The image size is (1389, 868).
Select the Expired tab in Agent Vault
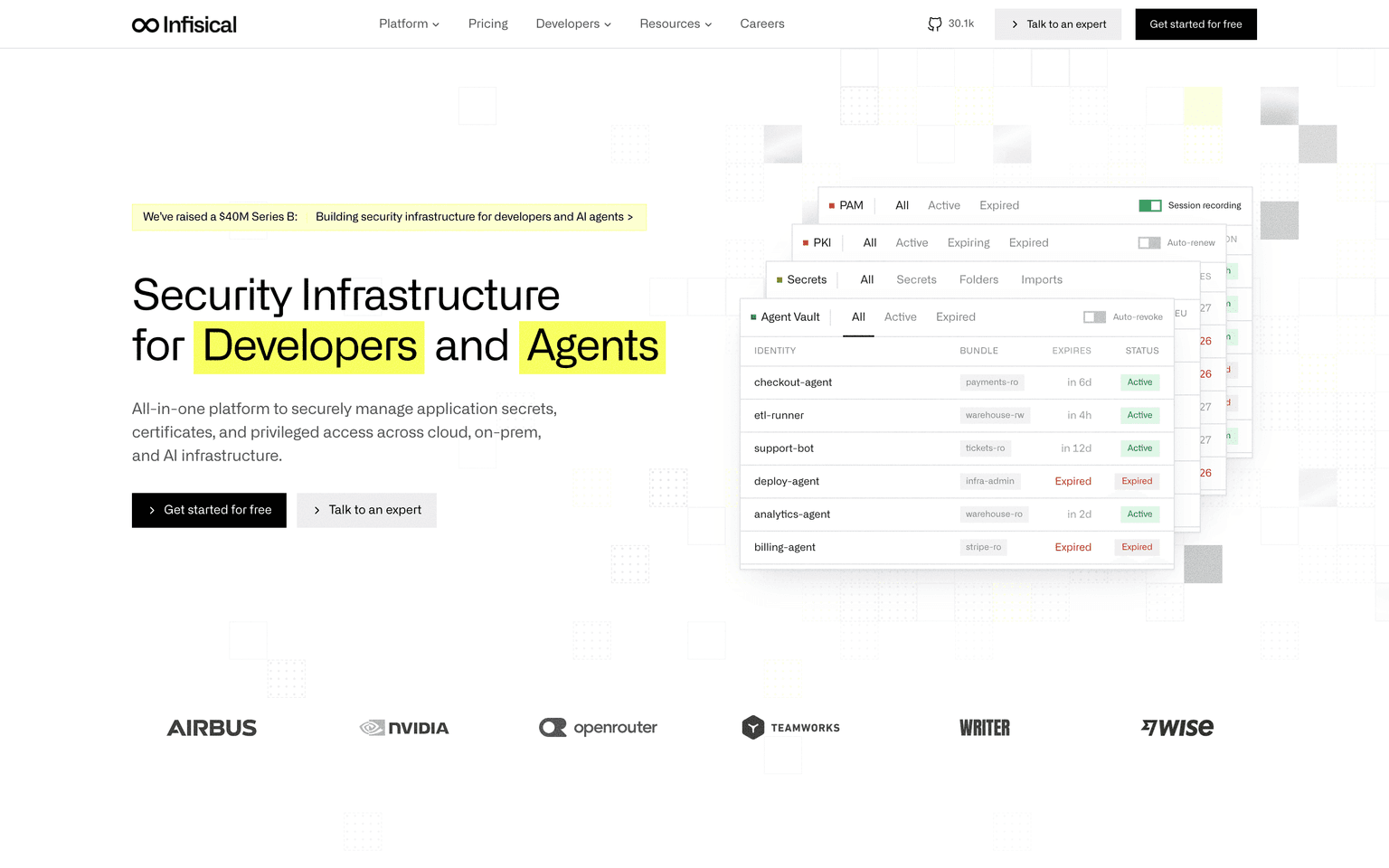pyautogui.click(x=956, y=317)
